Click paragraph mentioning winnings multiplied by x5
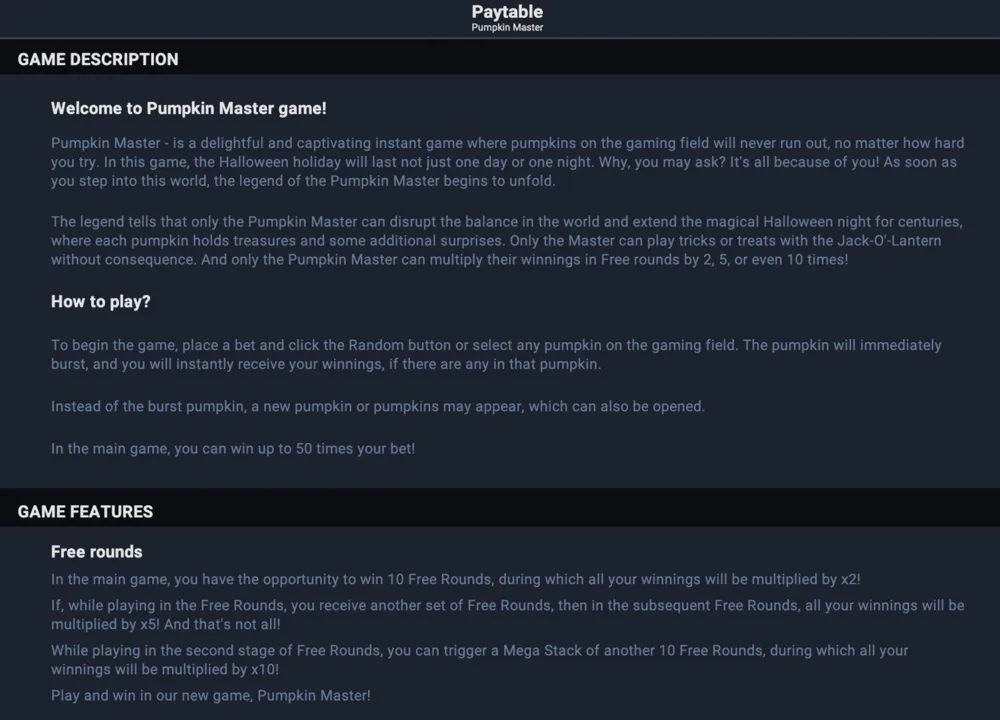The height and width of the screenshot is (720, 1000). click(508, 615)
